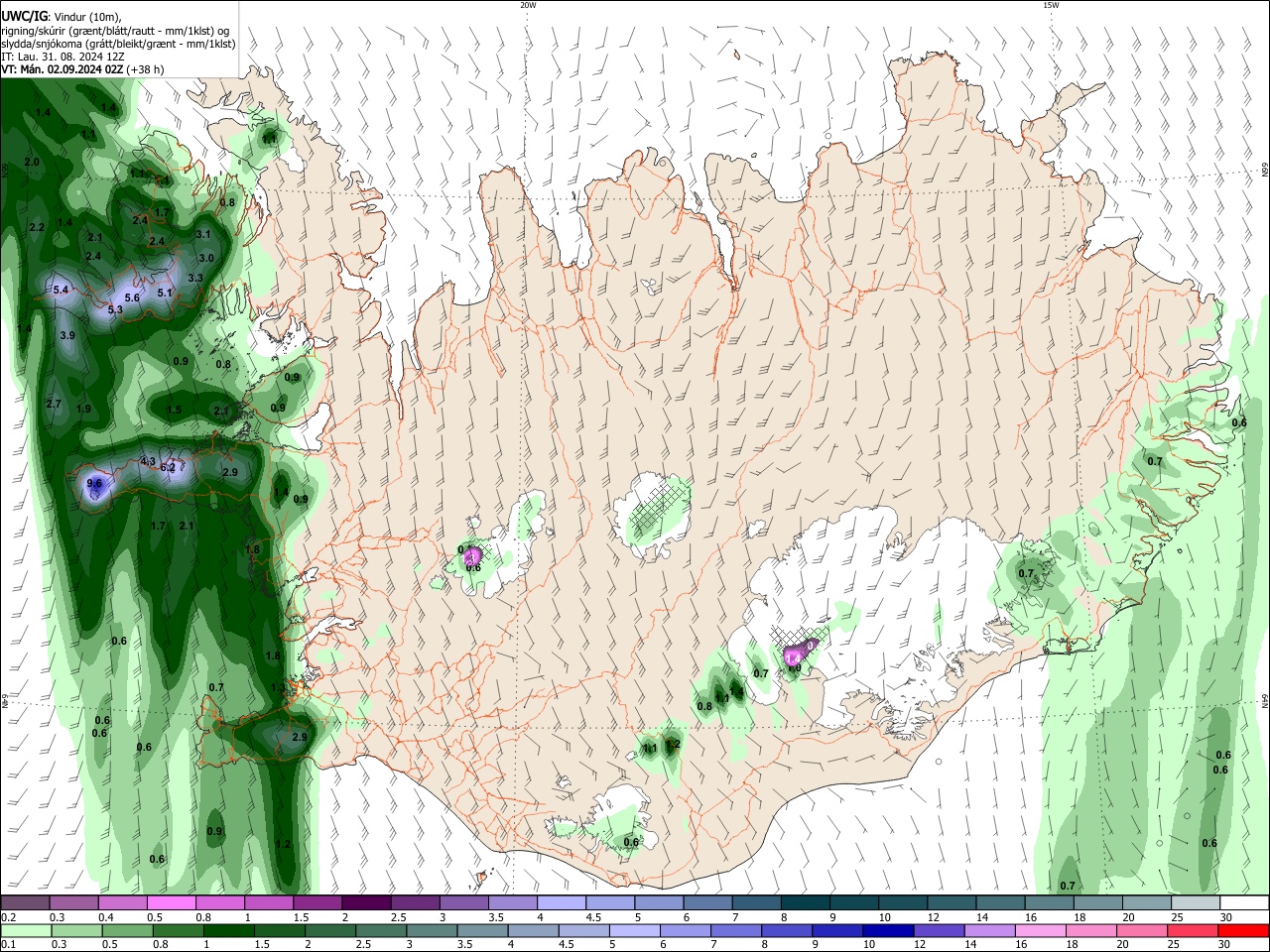Click the 5.1 precipitation value
This screenshot has height=952, width=1270.
(165, 293)
